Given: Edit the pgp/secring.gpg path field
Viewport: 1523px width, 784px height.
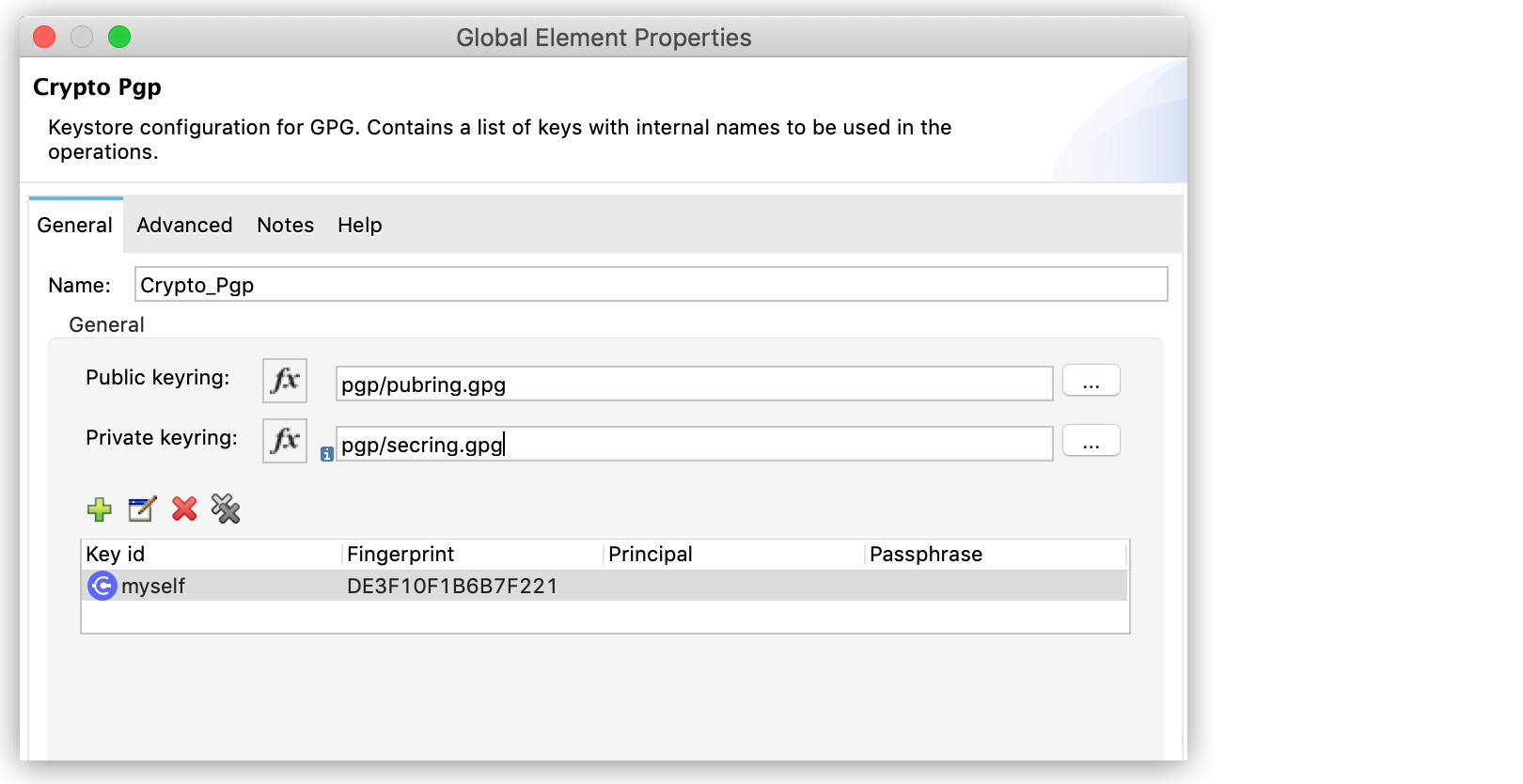Looking at the screenshot, I should tap(694, 443).
